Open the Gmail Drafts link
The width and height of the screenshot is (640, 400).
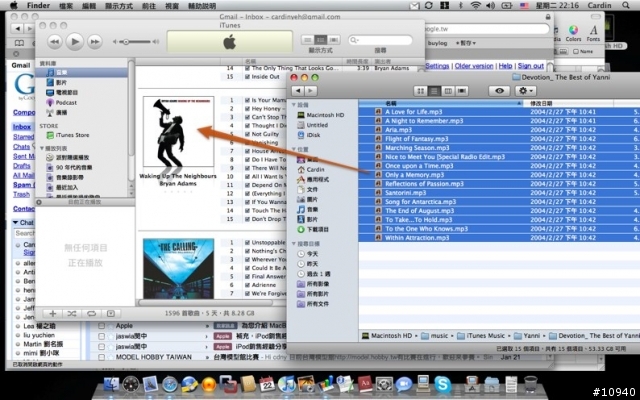point(22,166)
